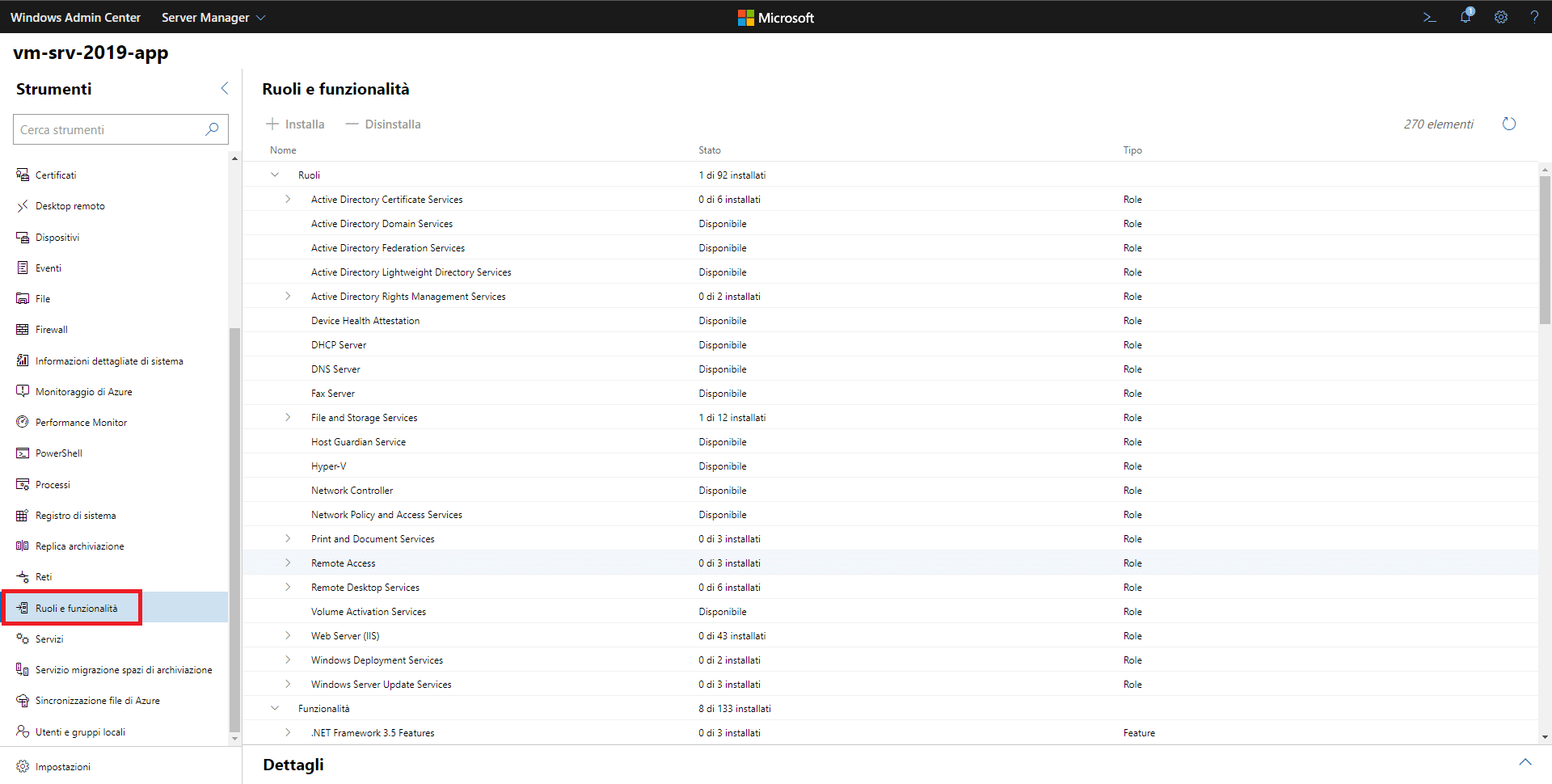Expand Windows Server Update Services
Viewport: 1552px width, 784px height.
tap(288, 684)
